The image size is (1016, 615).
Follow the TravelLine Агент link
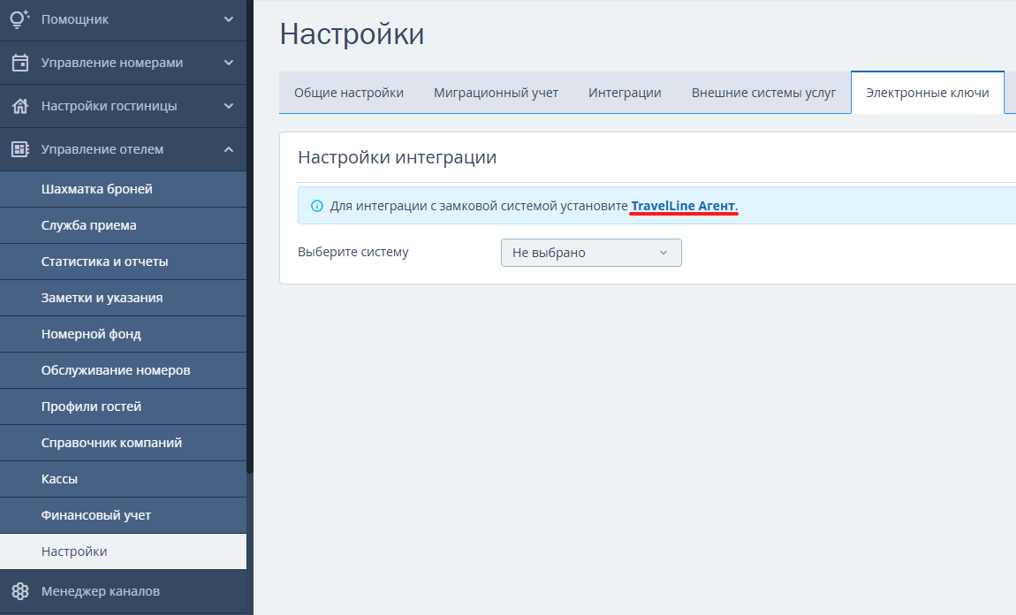(x=684, y=205)
